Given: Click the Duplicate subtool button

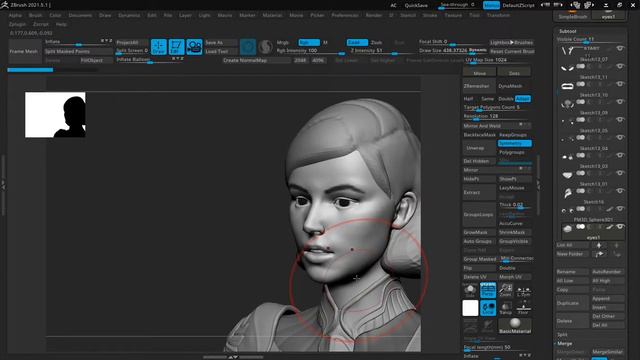Looking at the screenshot, I should click(x=573, y=303).
